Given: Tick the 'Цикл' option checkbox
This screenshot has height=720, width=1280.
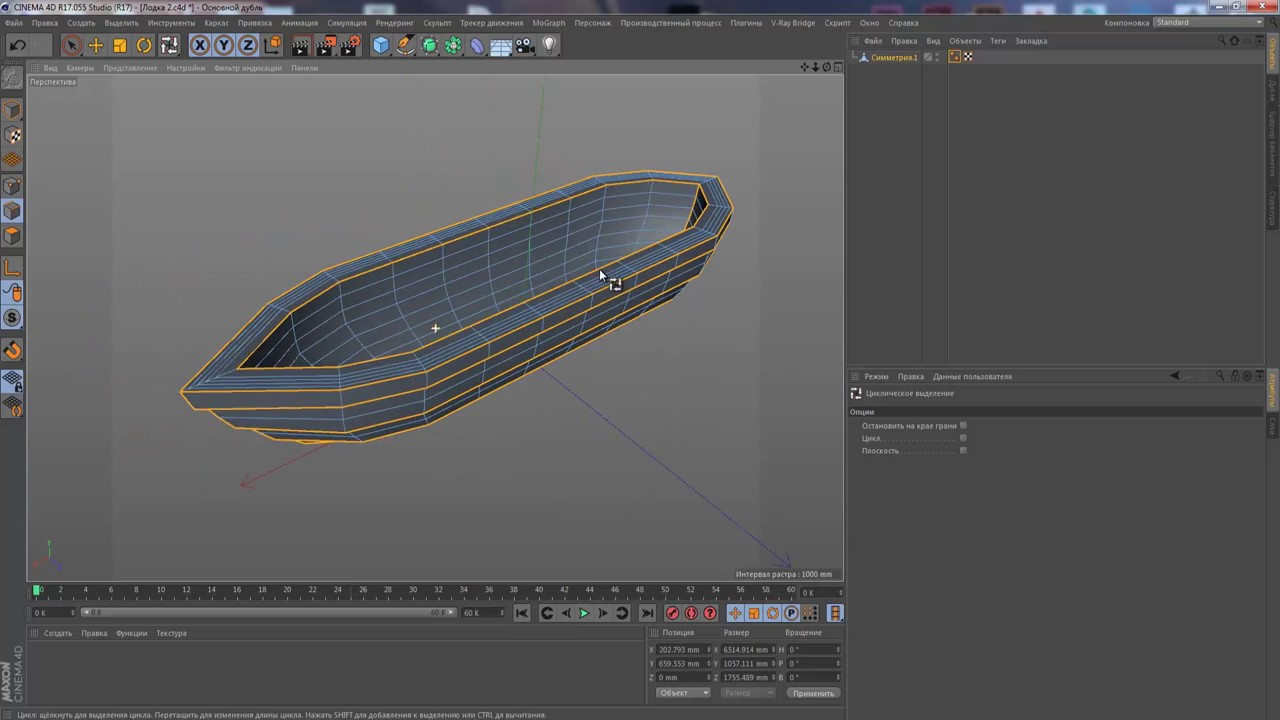Looking at the screenshot, I should 963,438.
